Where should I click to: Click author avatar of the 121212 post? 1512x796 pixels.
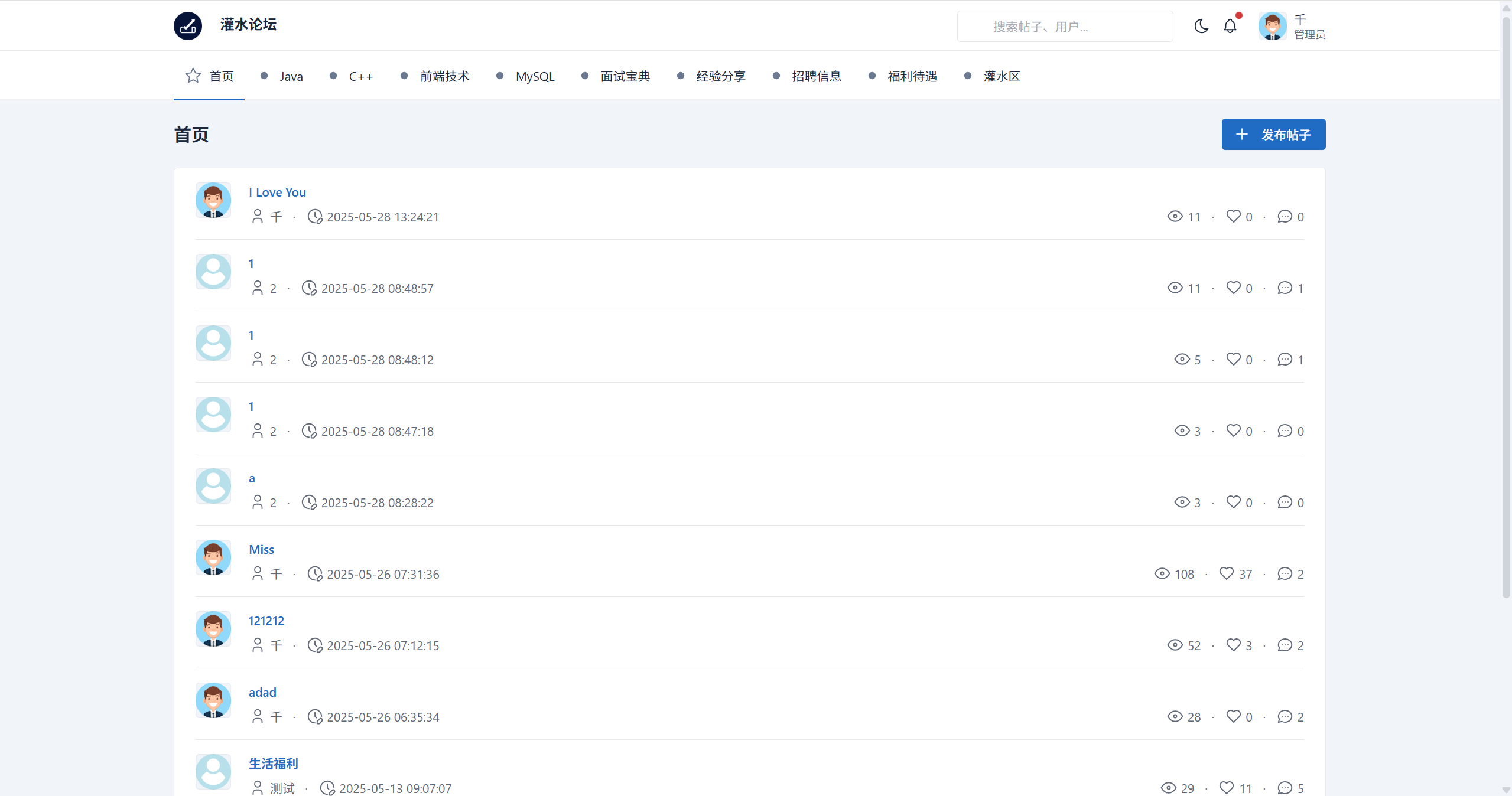(213, 628)
